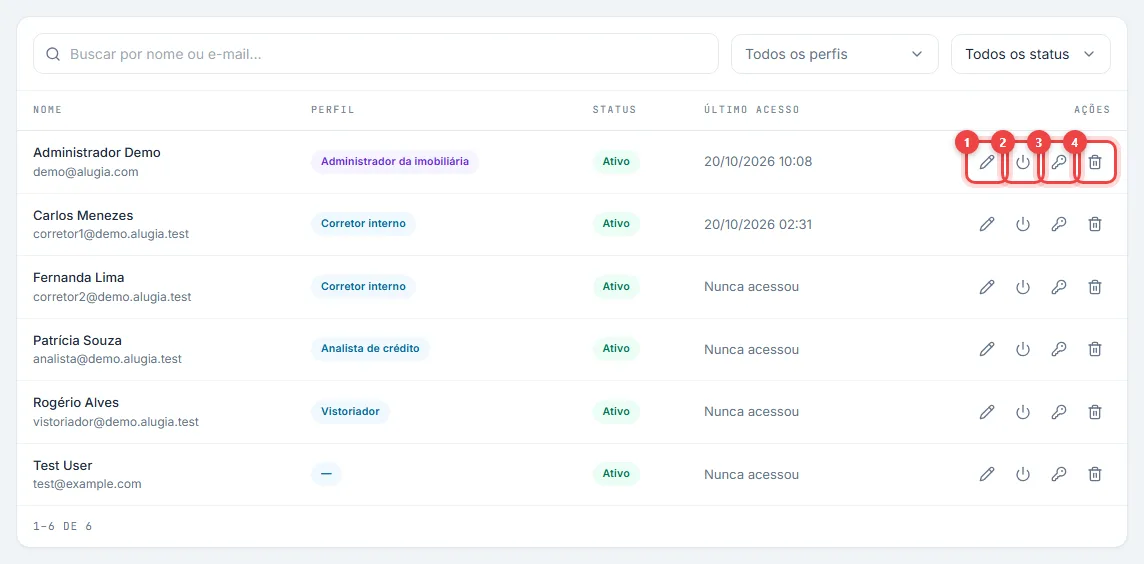Screen dimensions: 1144x564
Task: Click Ativo badge in Test User row
Action: pyautogui.click(x=616, y=474)
